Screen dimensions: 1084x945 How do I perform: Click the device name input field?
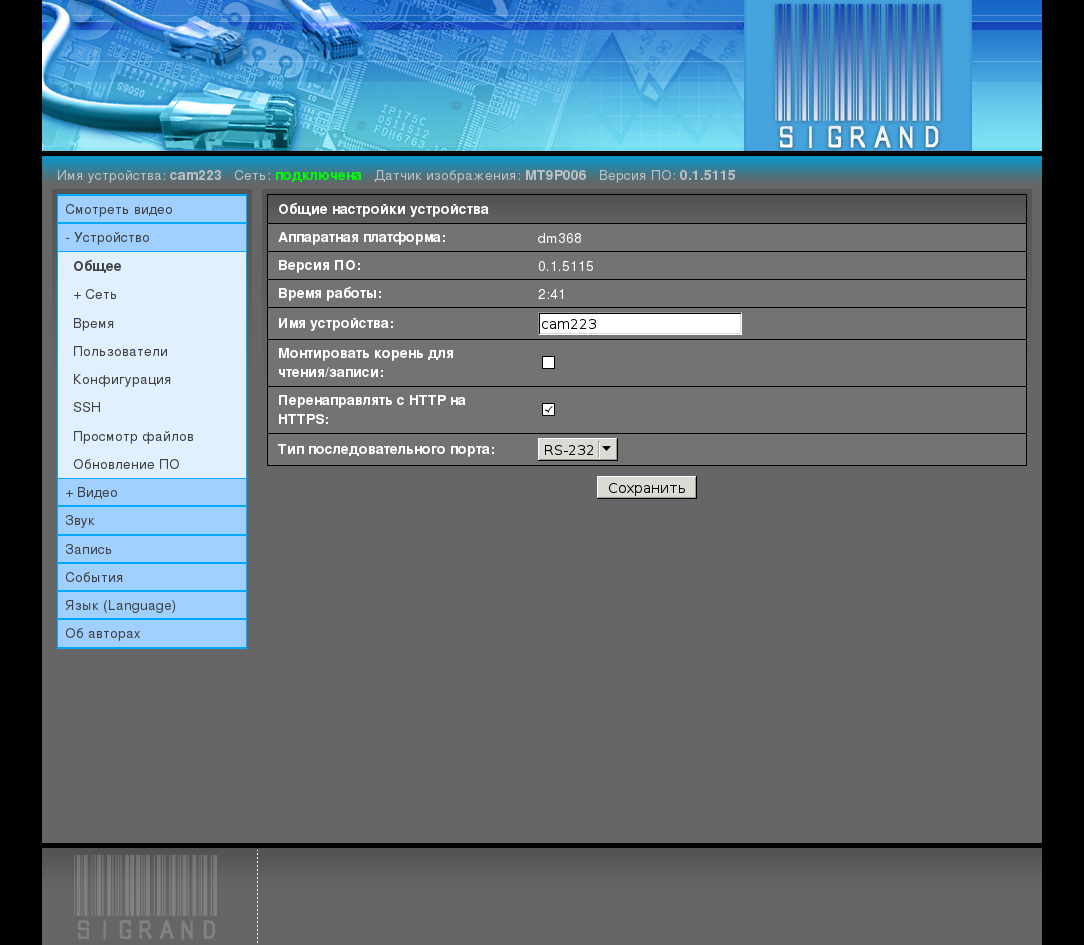(x=639, y=324)
